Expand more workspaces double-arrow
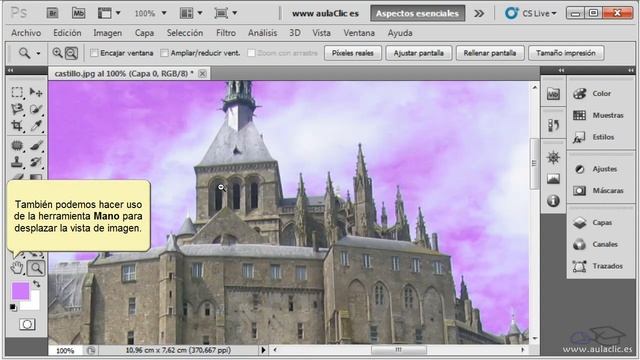 tap(479, 13)
